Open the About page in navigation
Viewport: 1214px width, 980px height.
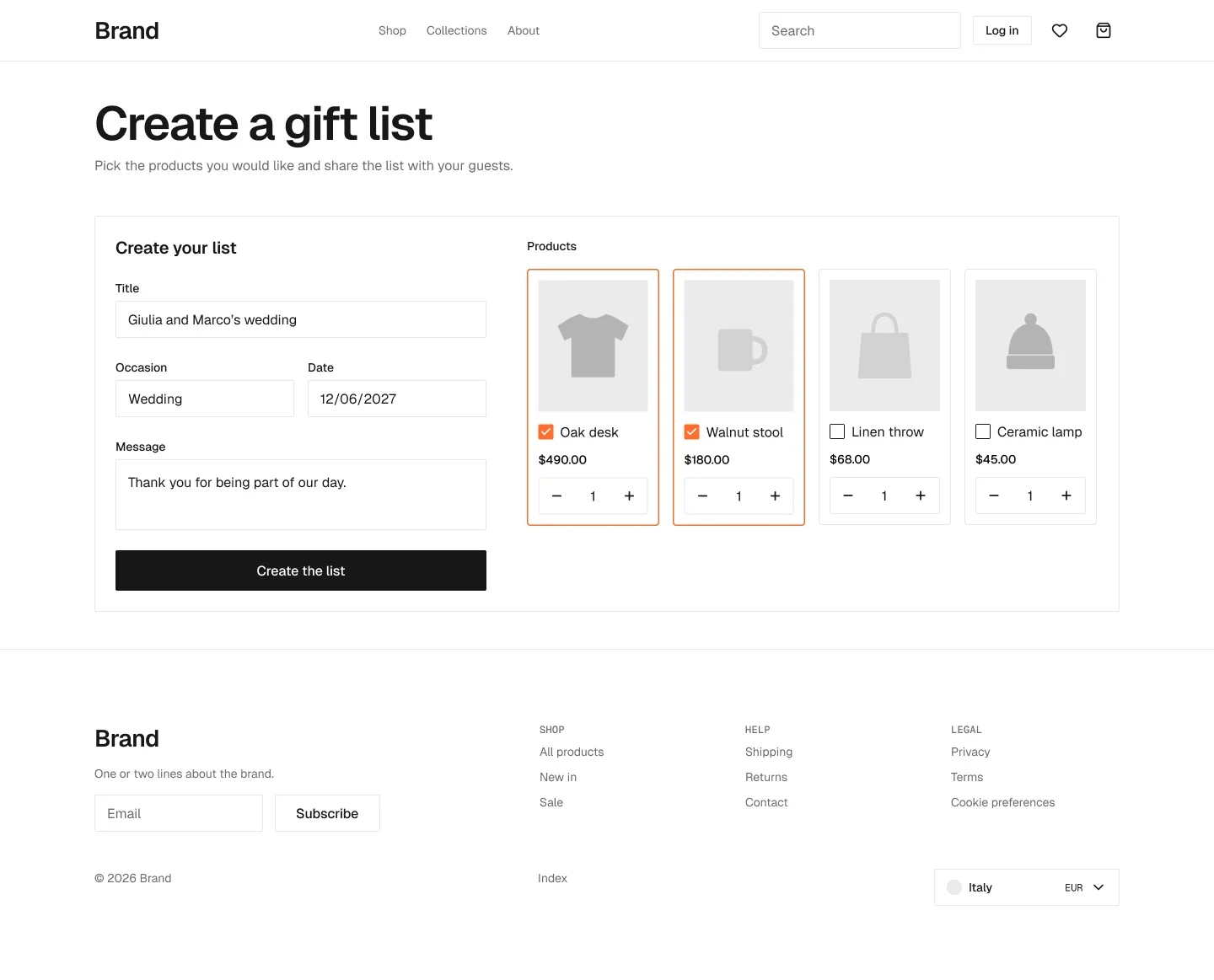[524, 30]
